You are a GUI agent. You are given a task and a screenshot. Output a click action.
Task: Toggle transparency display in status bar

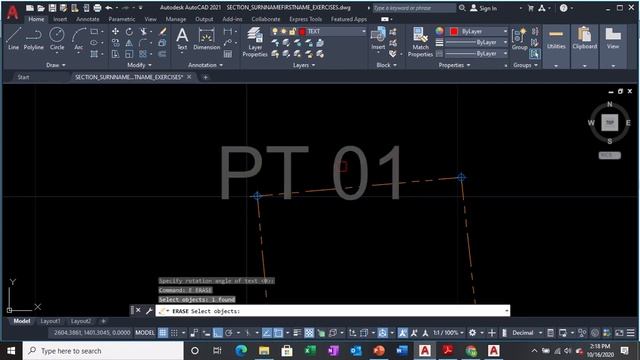coord(309,333)
